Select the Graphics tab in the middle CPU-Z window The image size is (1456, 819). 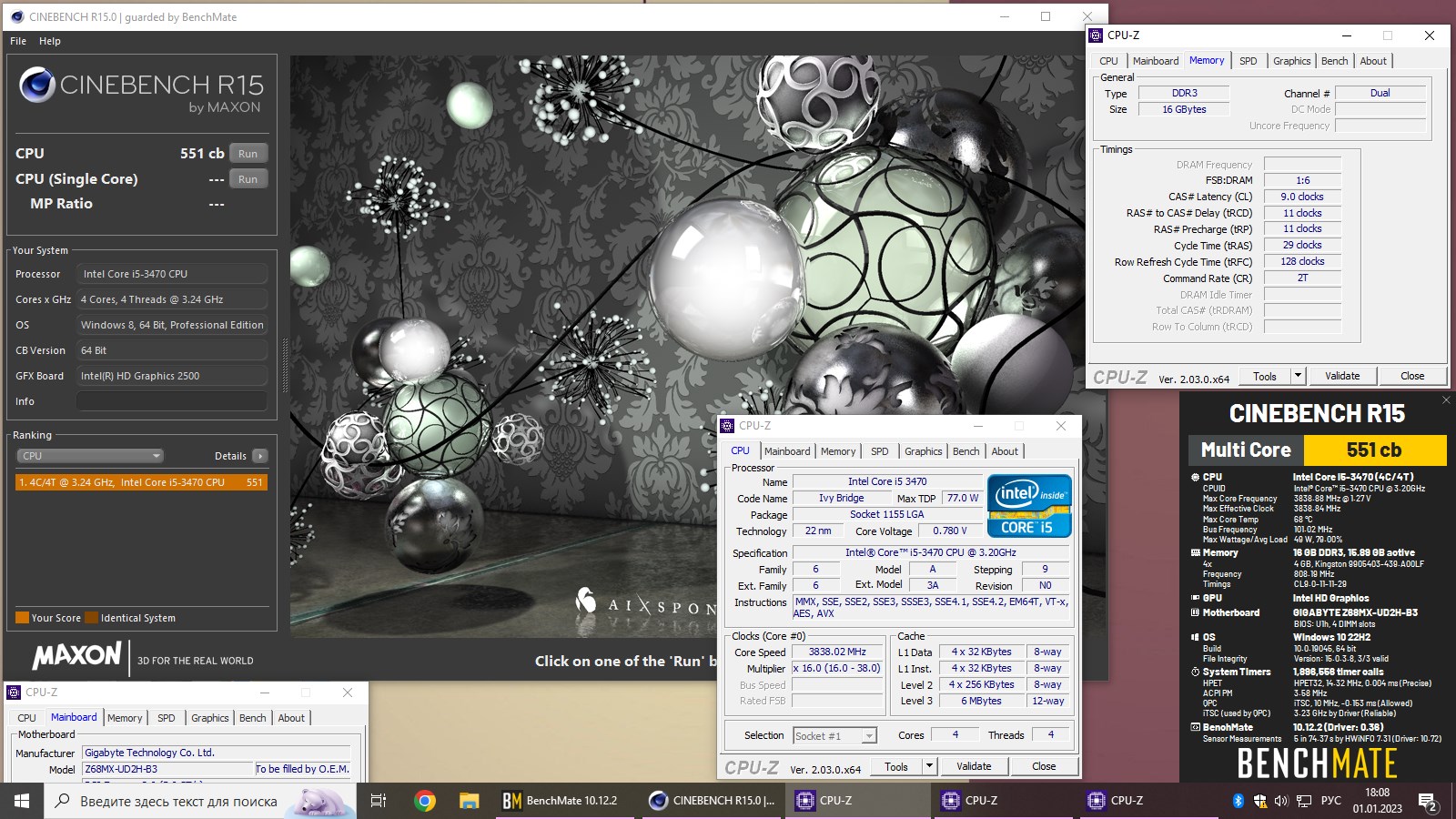point(924,451)
